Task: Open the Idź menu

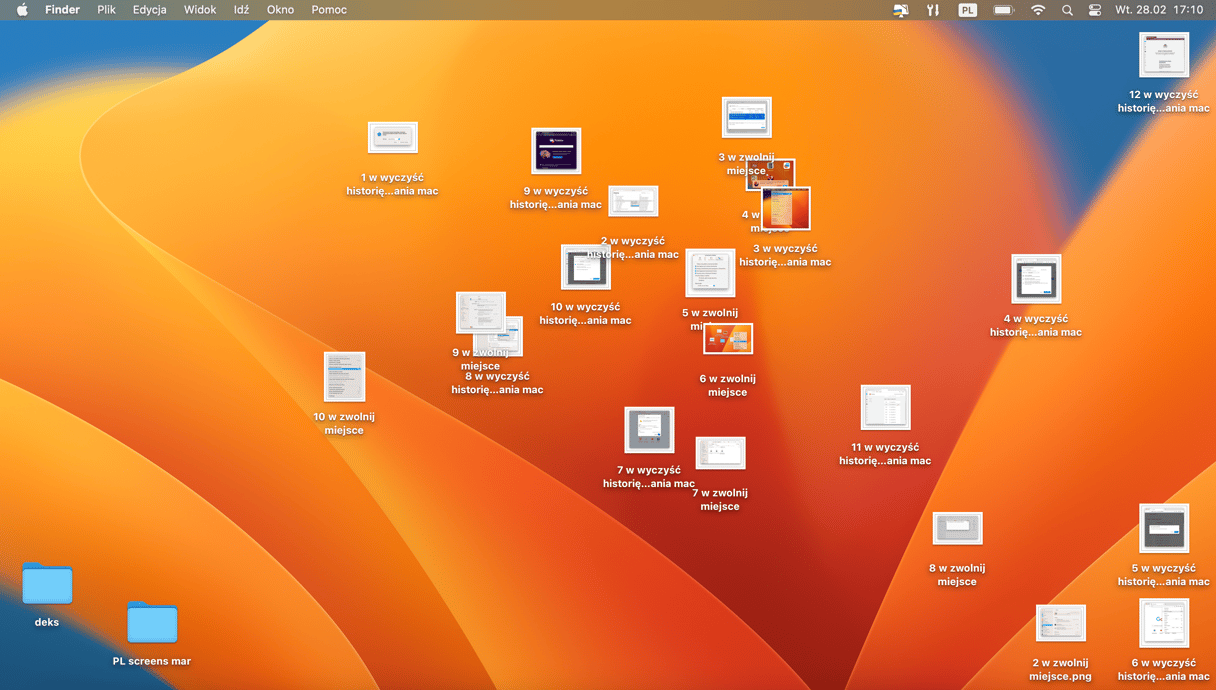Action: click(x=241, y=10)
